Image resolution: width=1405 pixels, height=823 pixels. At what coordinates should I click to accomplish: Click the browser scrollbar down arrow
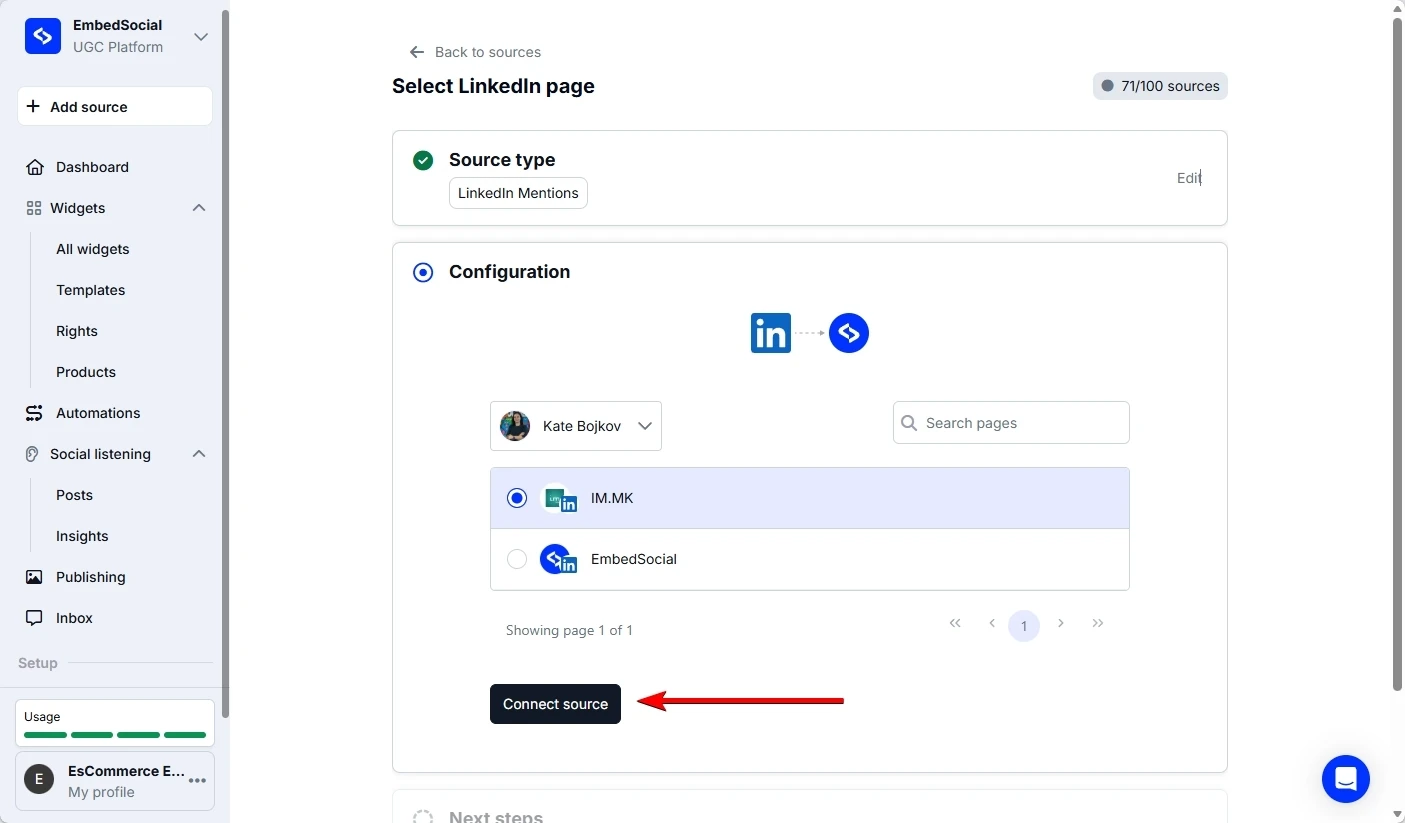[x=1397, y=815]
